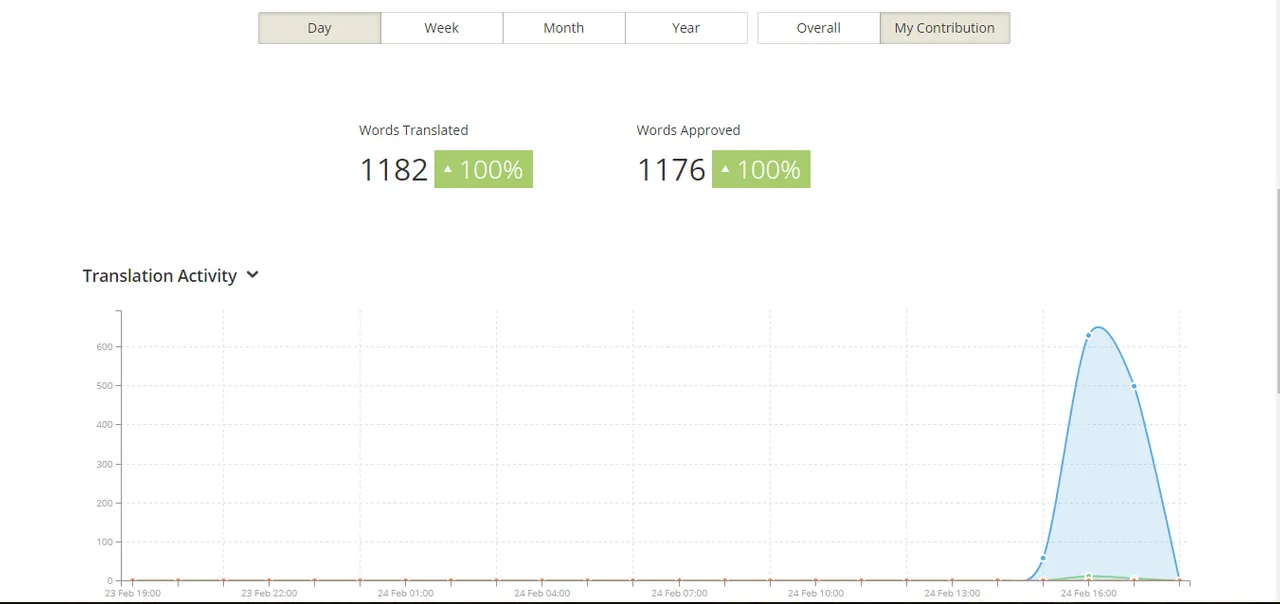The height and width of the screenshot is (604, 1280).
Task: Click the page vertical scrollbar thumb
Action: pos(1276,290)
